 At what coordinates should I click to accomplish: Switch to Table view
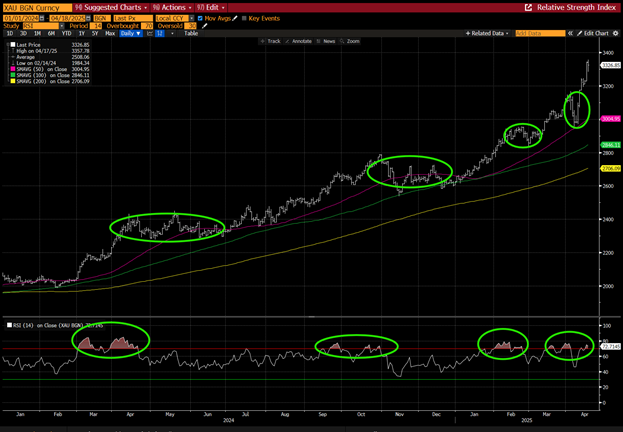pyautogui.click(x=191, y=33)
